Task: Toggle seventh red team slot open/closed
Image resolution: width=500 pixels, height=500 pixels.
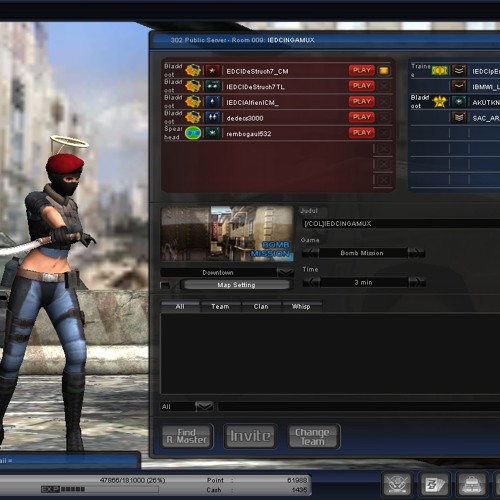Action: (384, 164)
